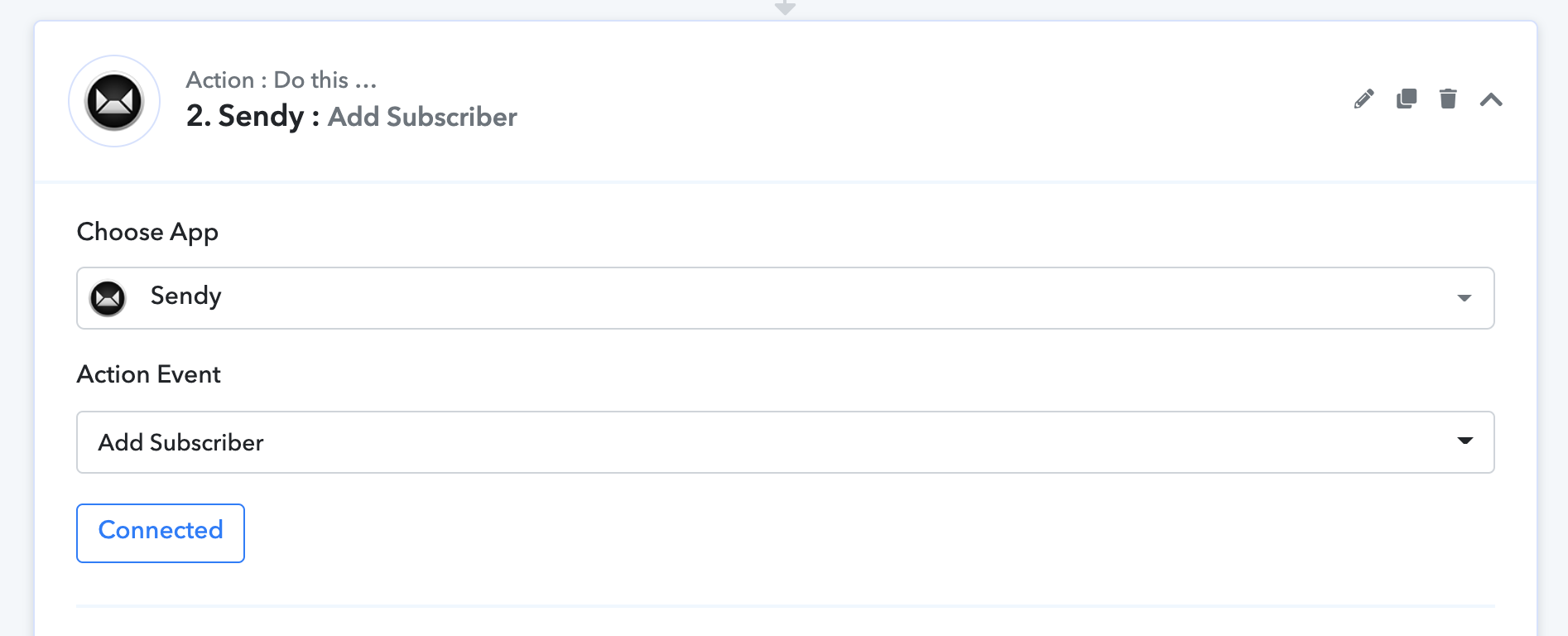Click the large Sendy envelope logo

[114, 101]
